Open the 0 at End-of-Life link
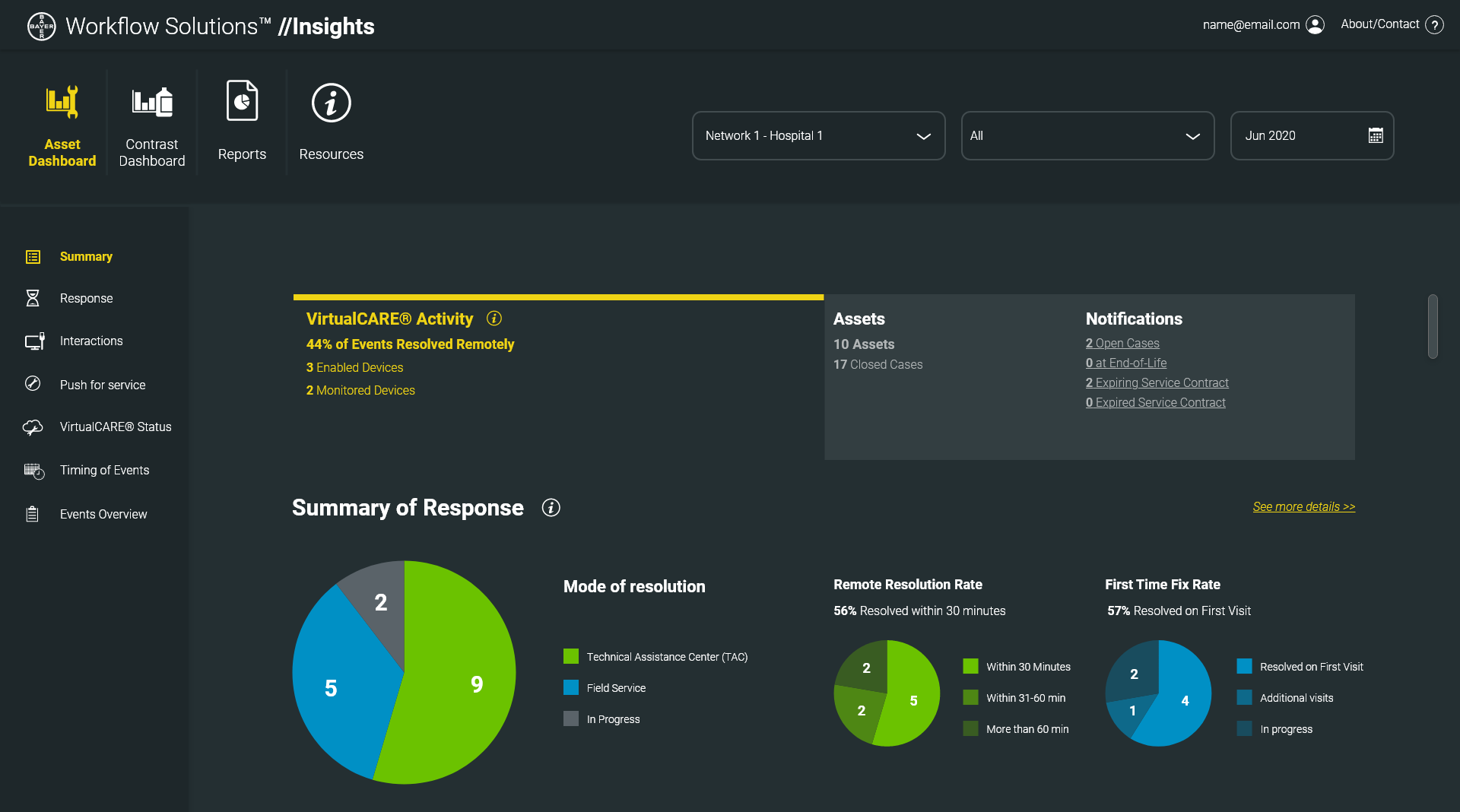The height and width of the screenshot is (812, 1460). 1126,363
